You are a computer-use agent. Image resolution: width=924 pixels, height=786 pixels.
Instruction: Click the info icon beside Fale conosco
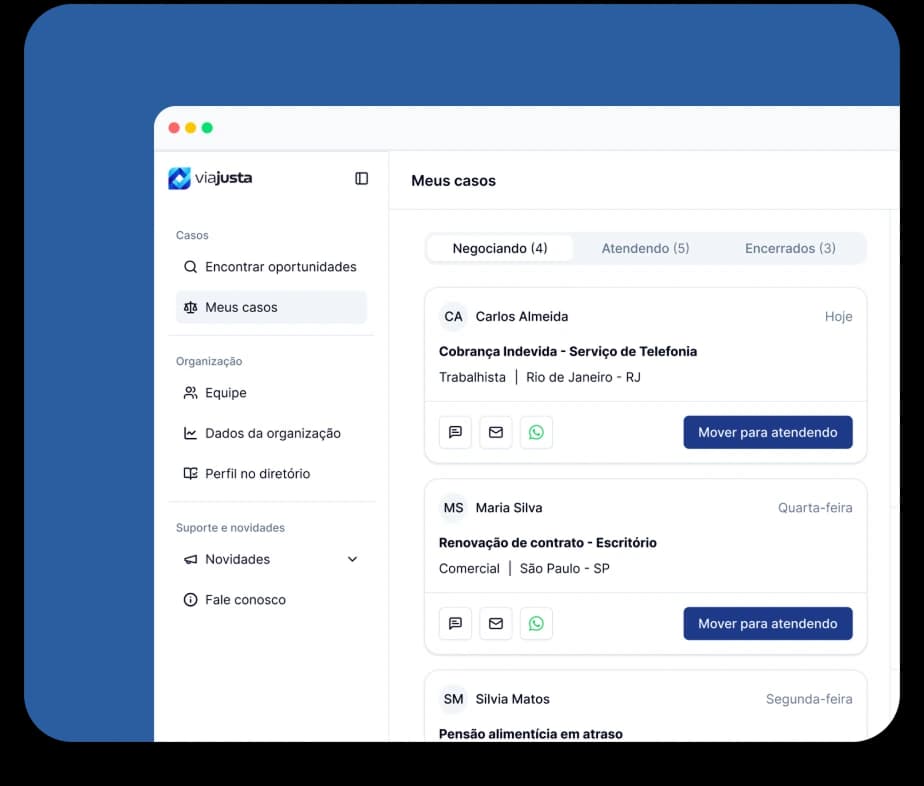(x=190, y=600)
